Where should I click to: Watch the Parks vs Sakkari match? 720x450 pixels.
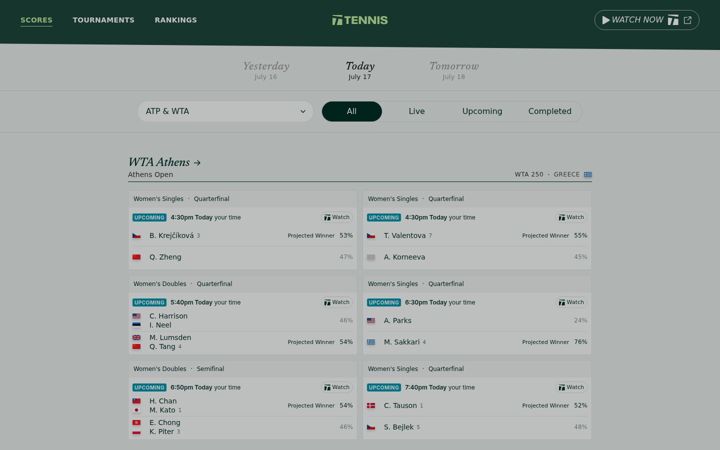click(x=571, y=302)
